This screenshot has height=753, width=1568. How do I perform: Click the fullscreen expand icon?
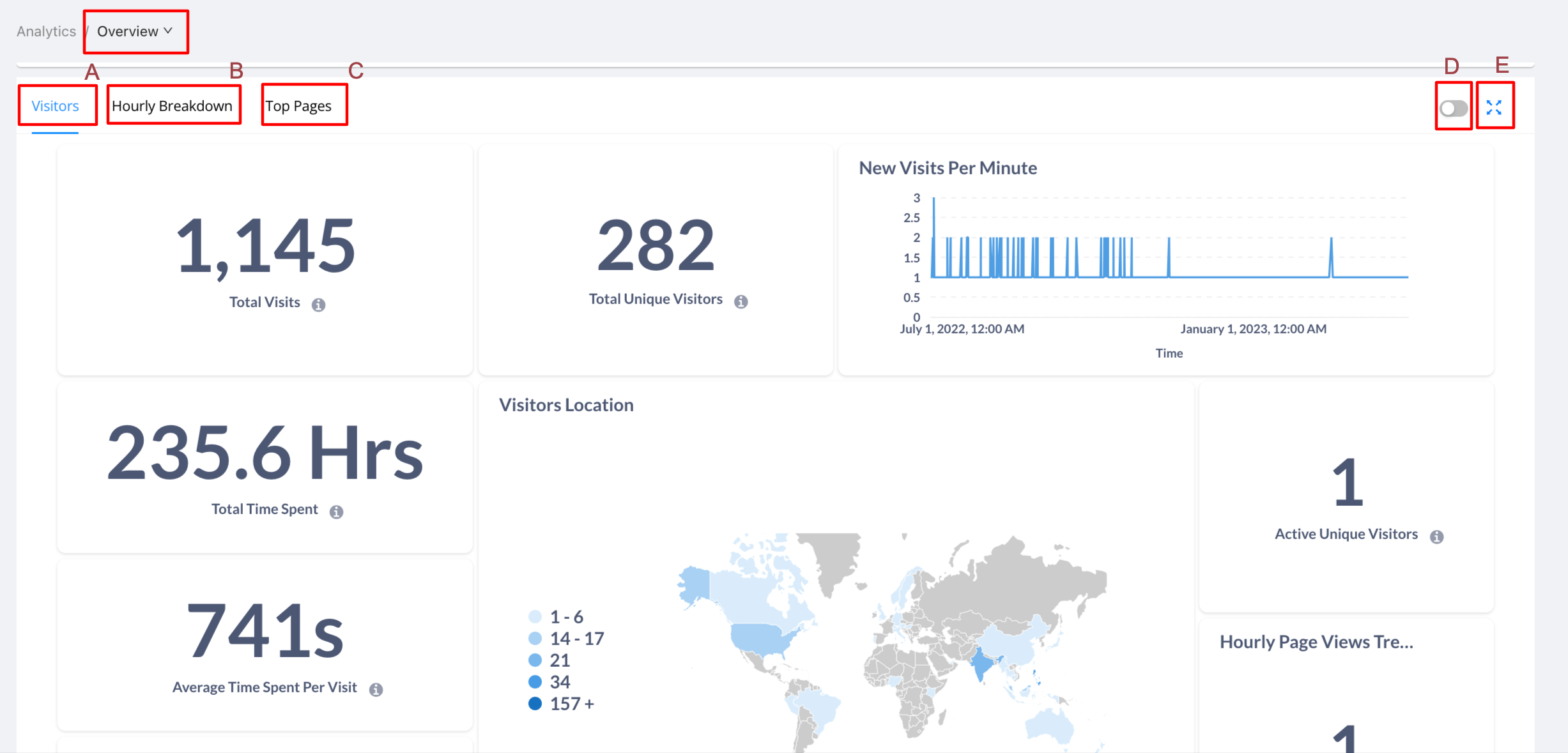(x=1494, y=107)
